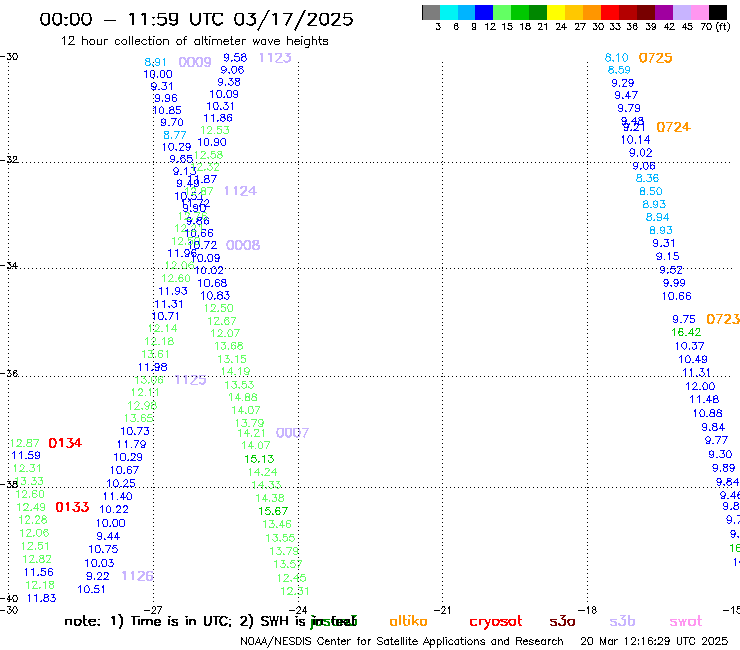This screenshot has width=740, height=650.
Task: Click the altika track label 0723
Action: tap(723, 319)
